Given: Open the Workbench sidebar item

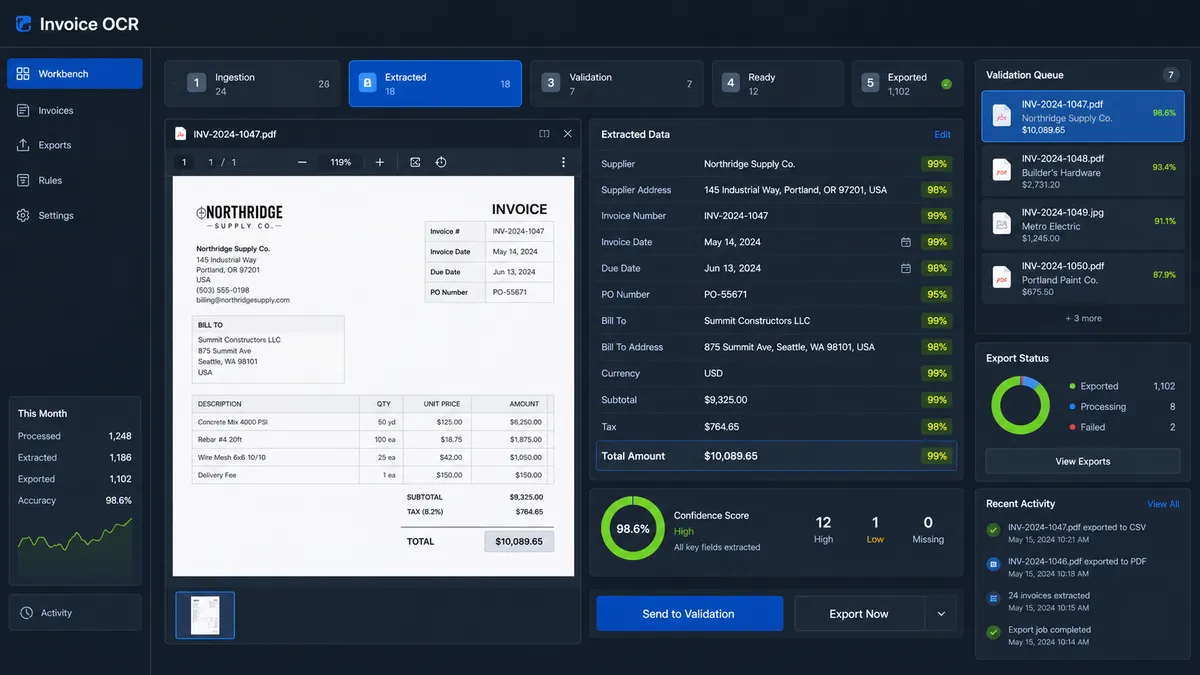Looking at the screenshot, I should 75,74.
